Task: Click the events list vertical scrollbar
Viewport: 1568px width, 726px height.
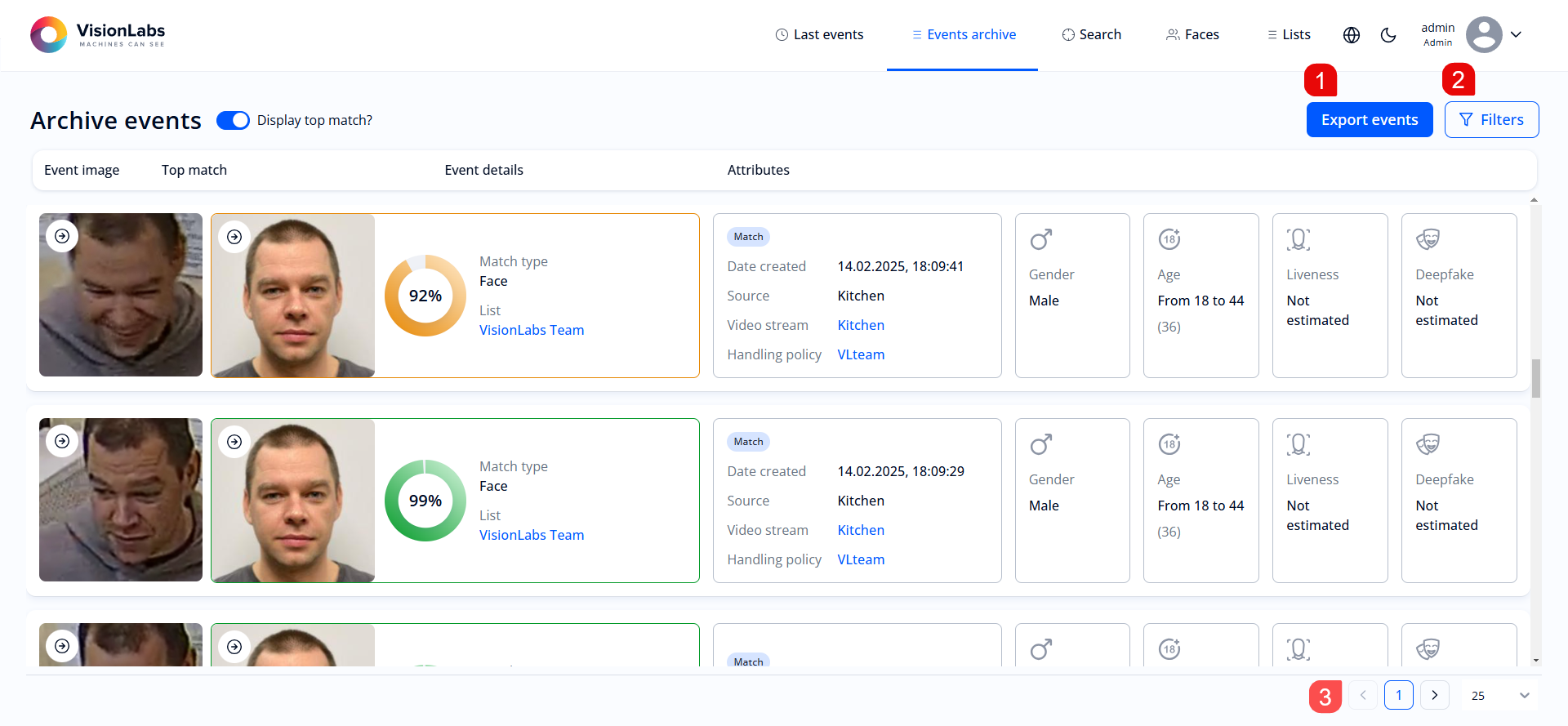Action: pyautogui.click(x=1535, y=378)
